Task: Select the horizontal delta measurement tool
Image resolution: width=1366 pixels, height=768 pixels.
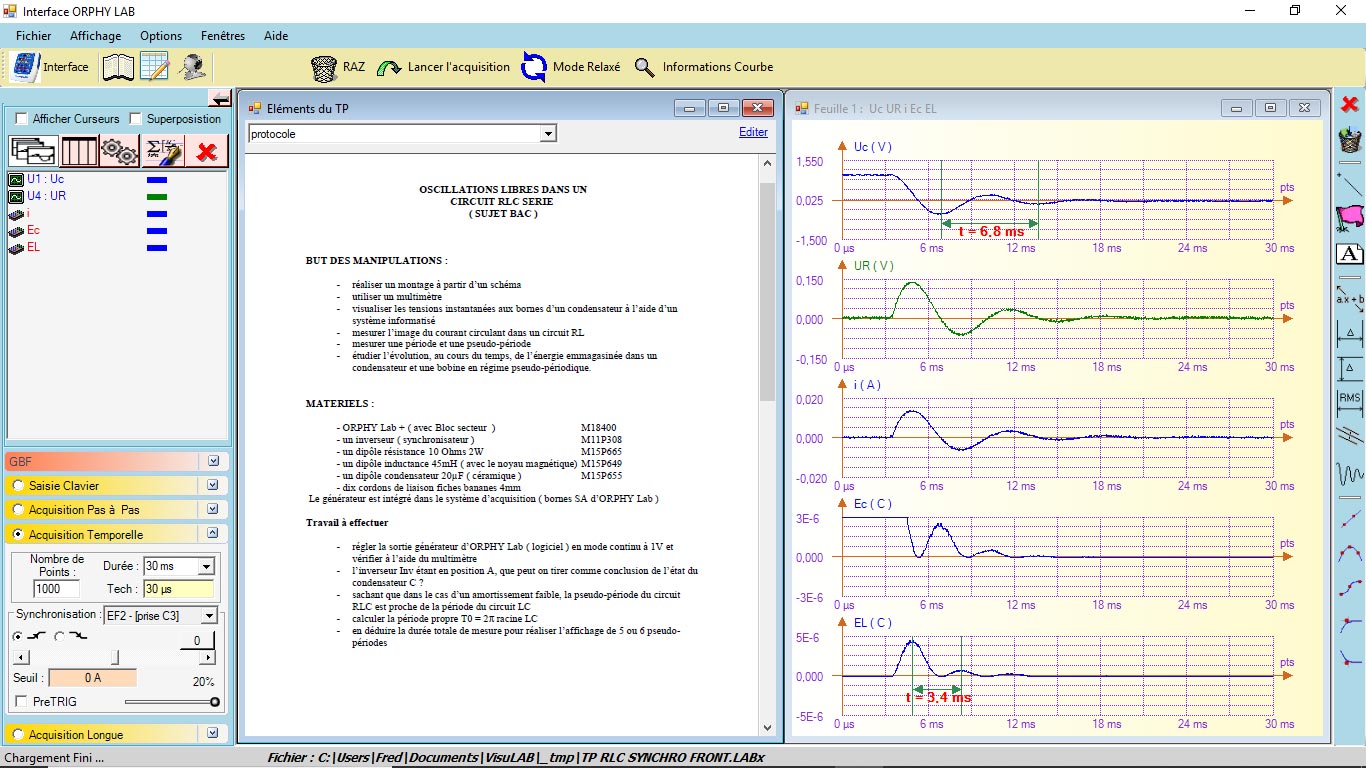Action: [x=1350, y=333]
